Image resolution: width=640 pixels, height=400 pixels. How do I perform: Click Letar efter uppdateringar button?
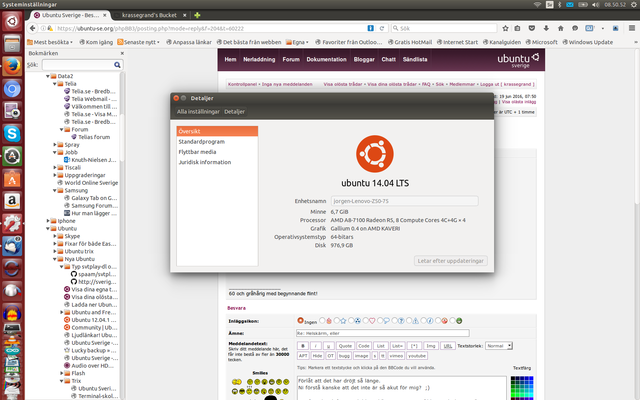point(450,261)
